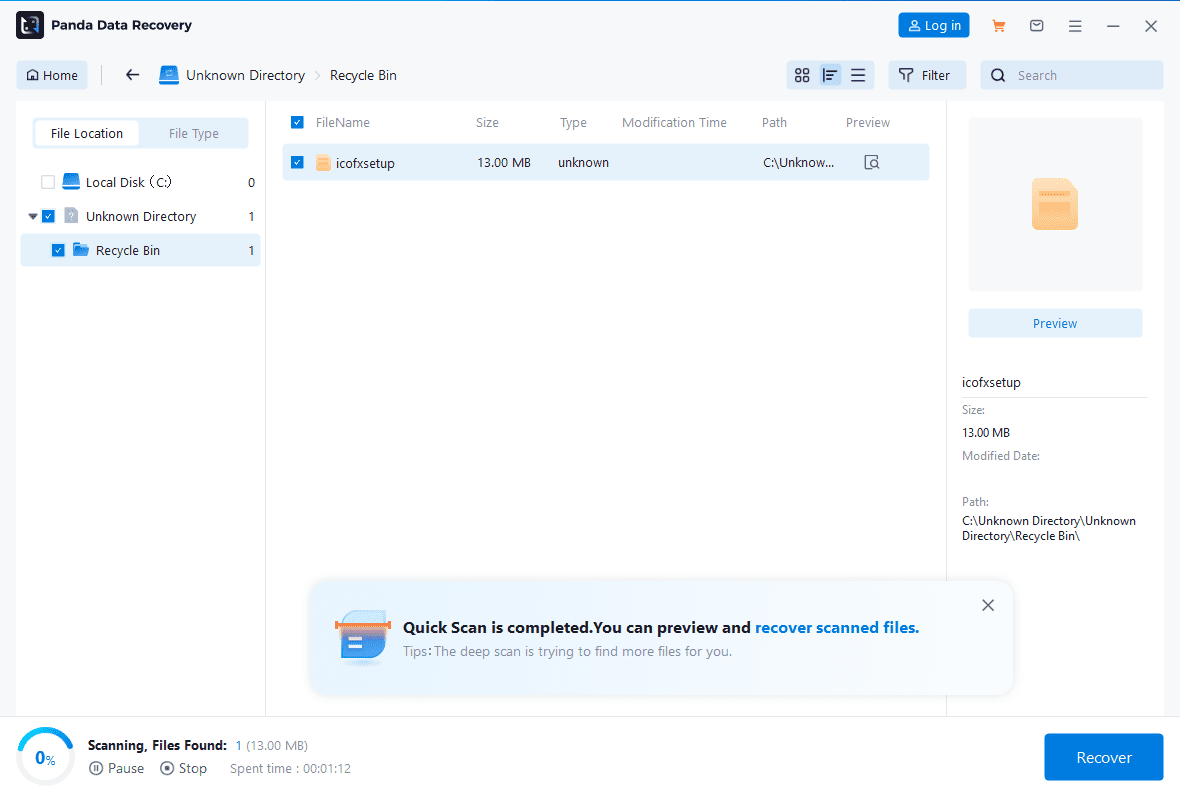The width and height of the screenshot is (1180, 798).
Task: Check the Local Disk (C:) checkbox
Action: [48, 181]
